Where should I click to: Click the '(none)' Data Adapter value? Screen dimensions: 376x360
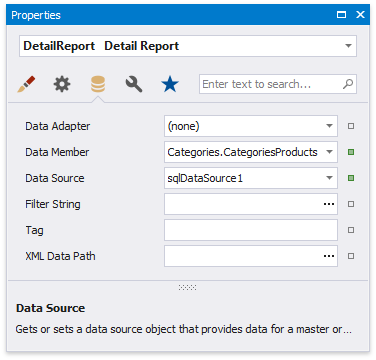coord(183,126)
